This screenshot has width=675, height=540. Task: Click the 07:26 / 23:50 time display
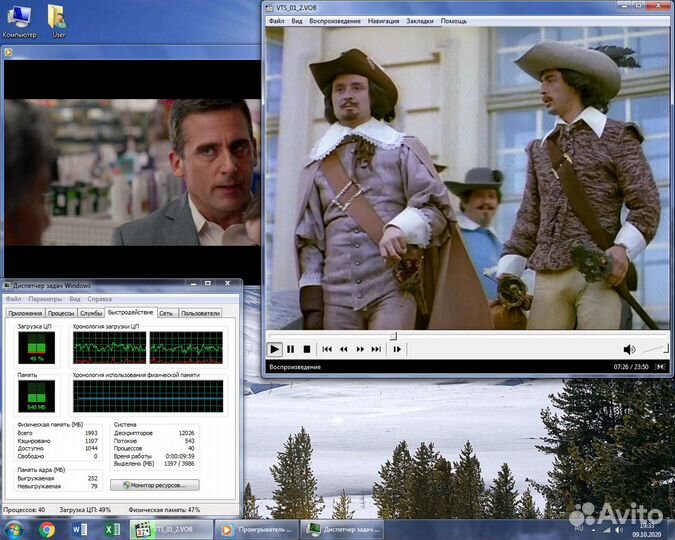pos(631,367)
